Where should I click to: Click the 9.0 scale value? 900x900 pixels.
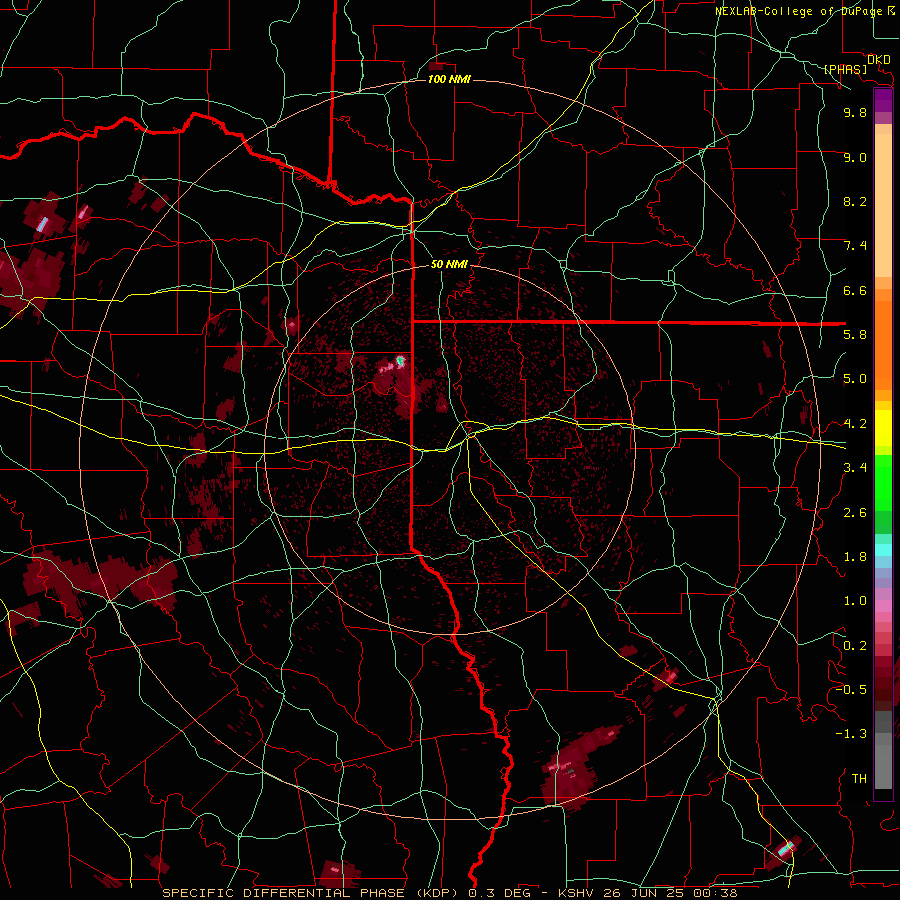[855, 157]
